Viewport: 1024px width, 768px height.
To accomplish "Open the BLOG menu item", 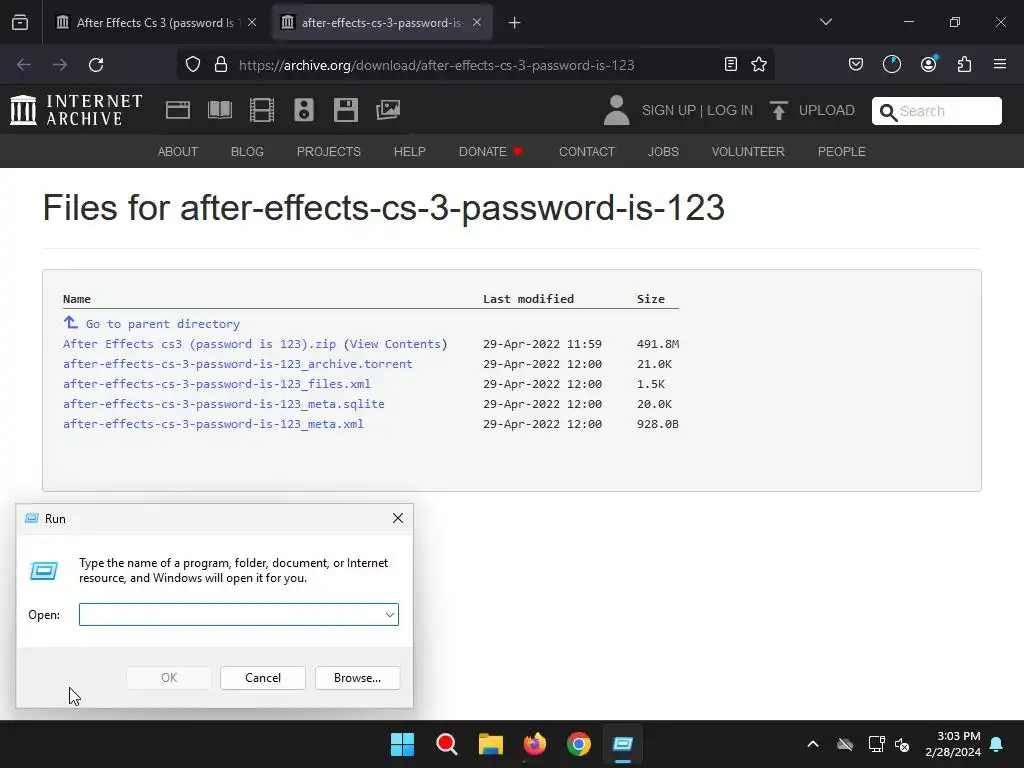I will 247,152.
